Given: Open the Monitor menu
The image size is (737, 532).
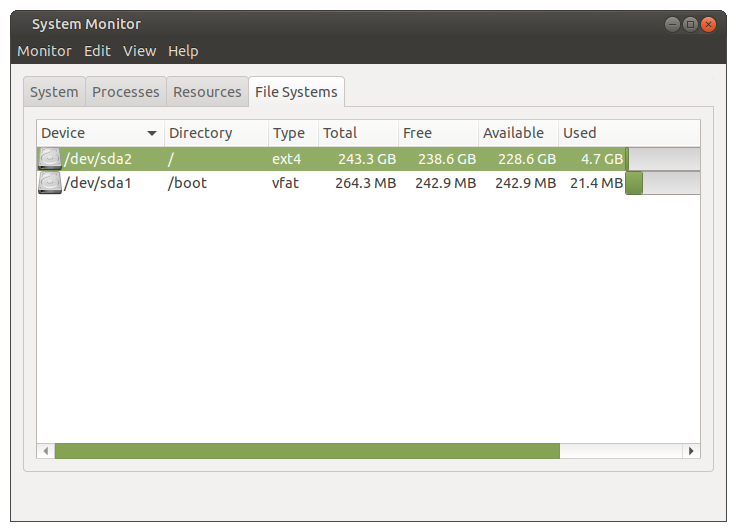Looking at the screenshot, I should [44, 51].
